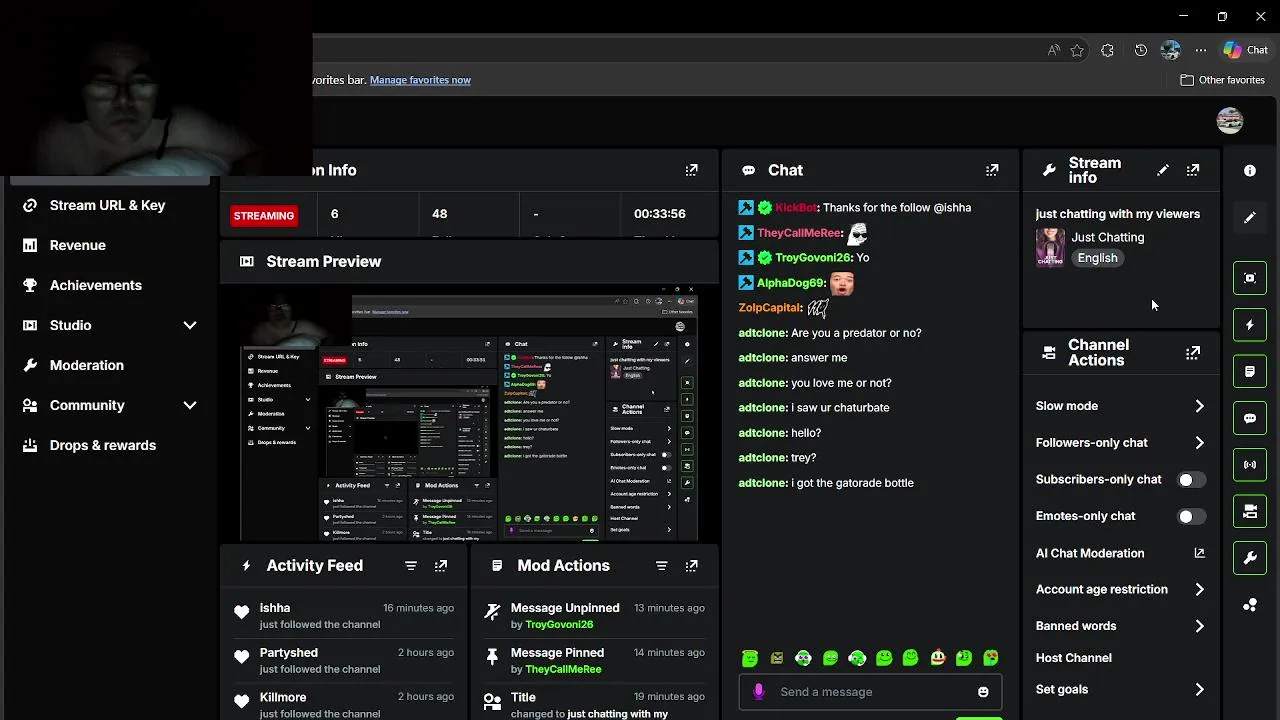Click Host Channel action

pyautogui.click(x=1073, y=658)
